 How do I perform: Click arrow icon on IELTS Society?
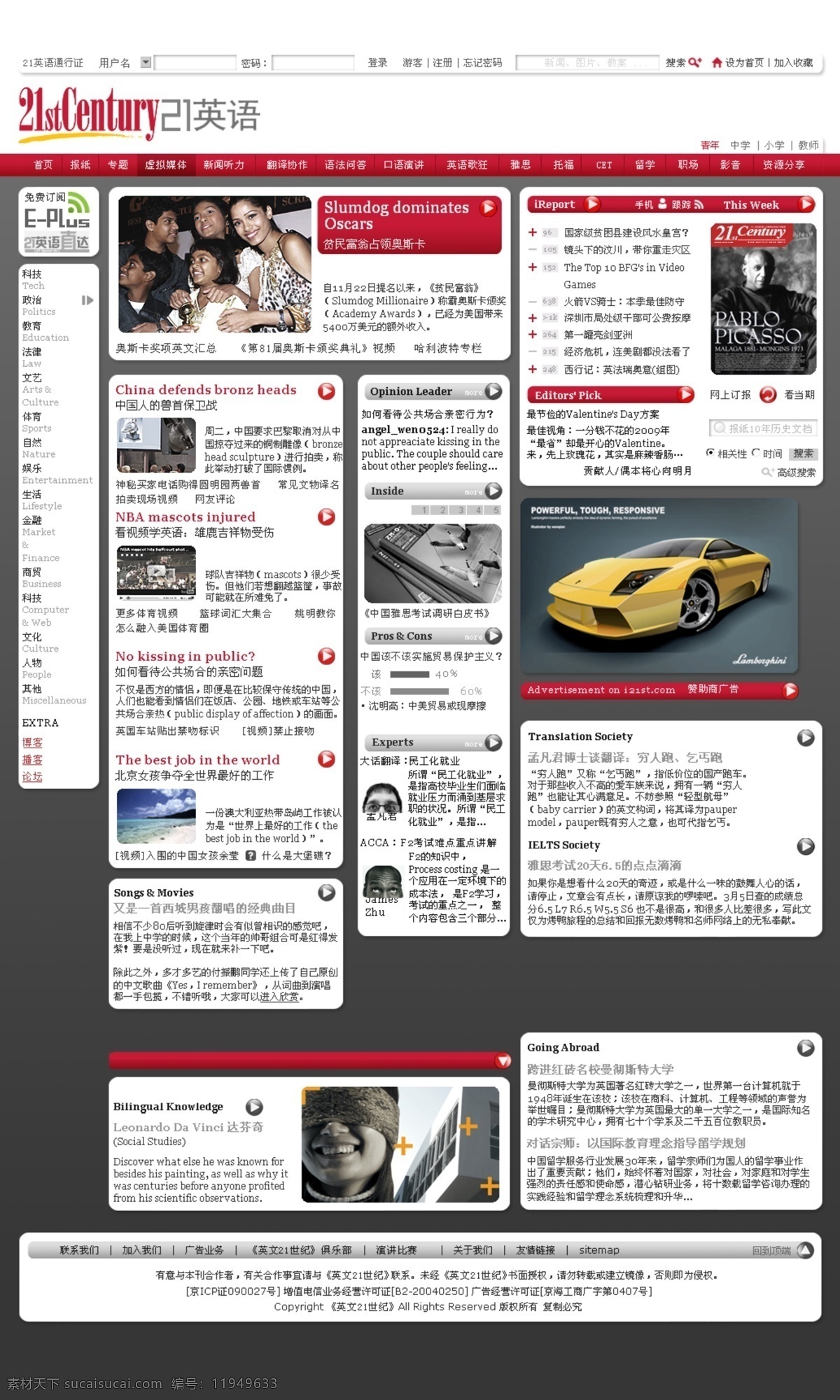point(806,846)
